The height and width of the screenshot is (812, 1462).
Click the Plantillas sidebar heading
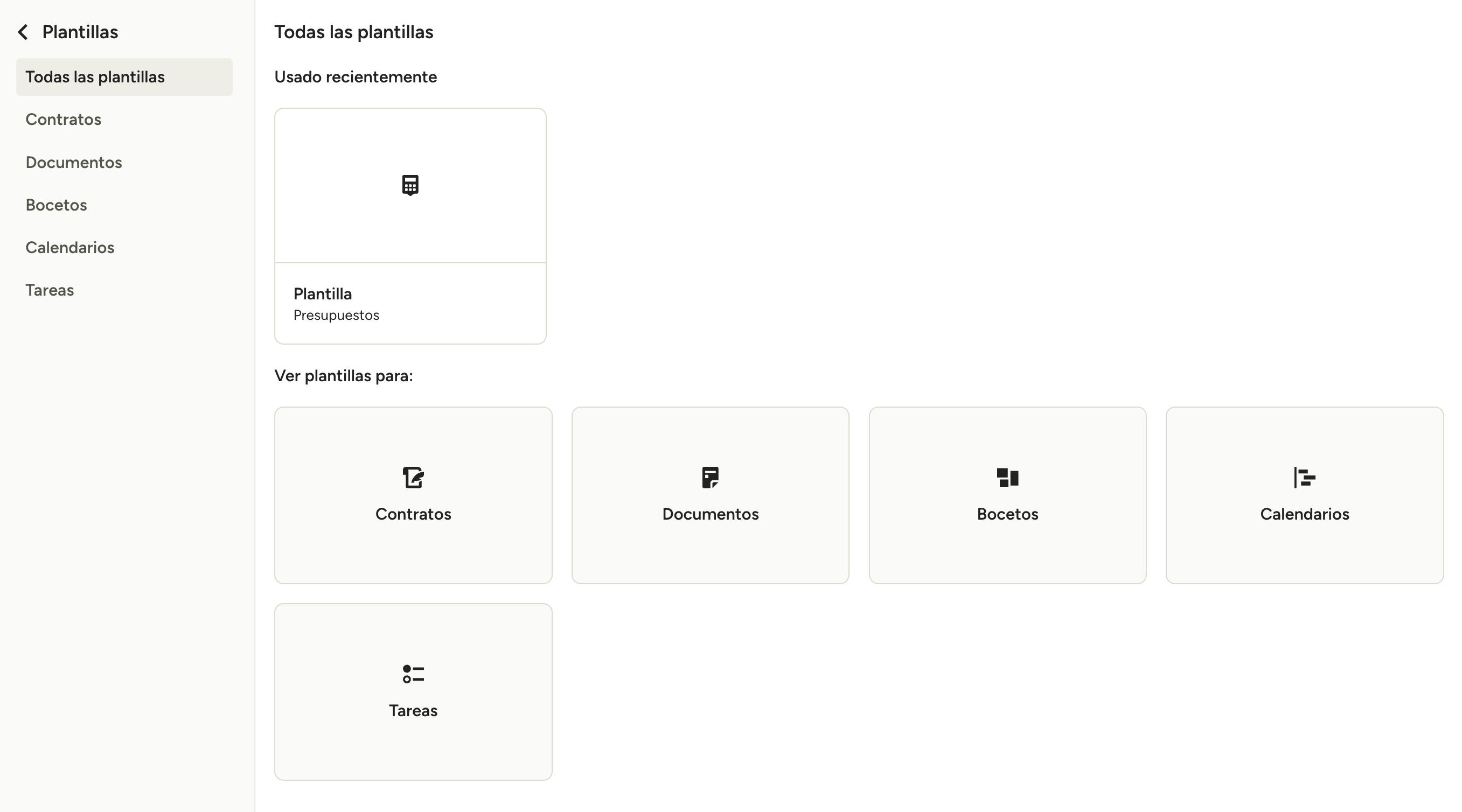pyautogui.click(x=80, y=32)
